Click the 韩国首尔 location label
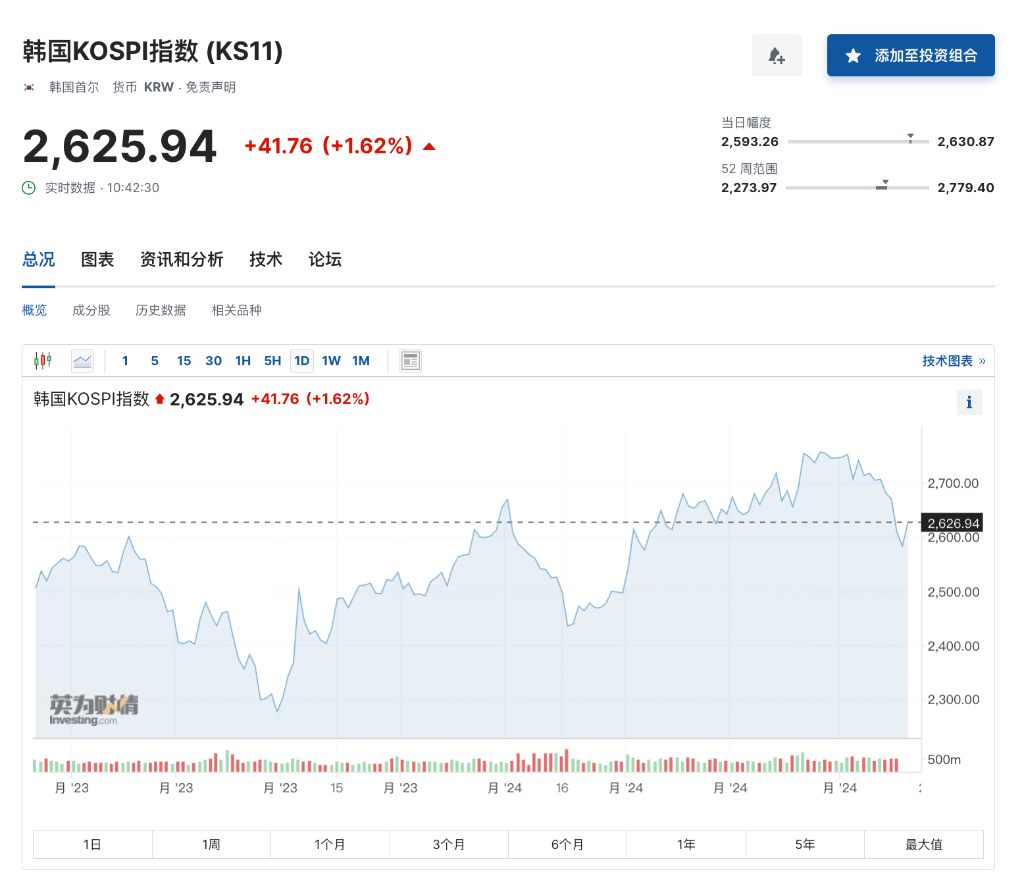This screenshot has width=1024, height=879. [74, 87]
